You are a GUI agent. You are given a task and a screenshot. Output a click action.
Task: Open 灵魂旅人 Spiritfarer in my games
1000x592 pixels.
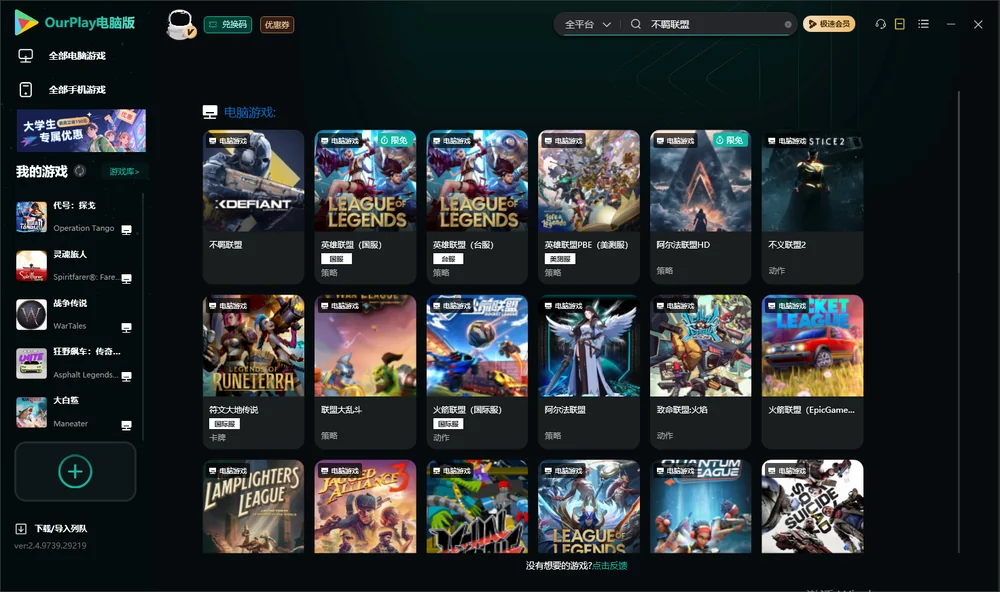pyautogui.click(x=73, y=265)
